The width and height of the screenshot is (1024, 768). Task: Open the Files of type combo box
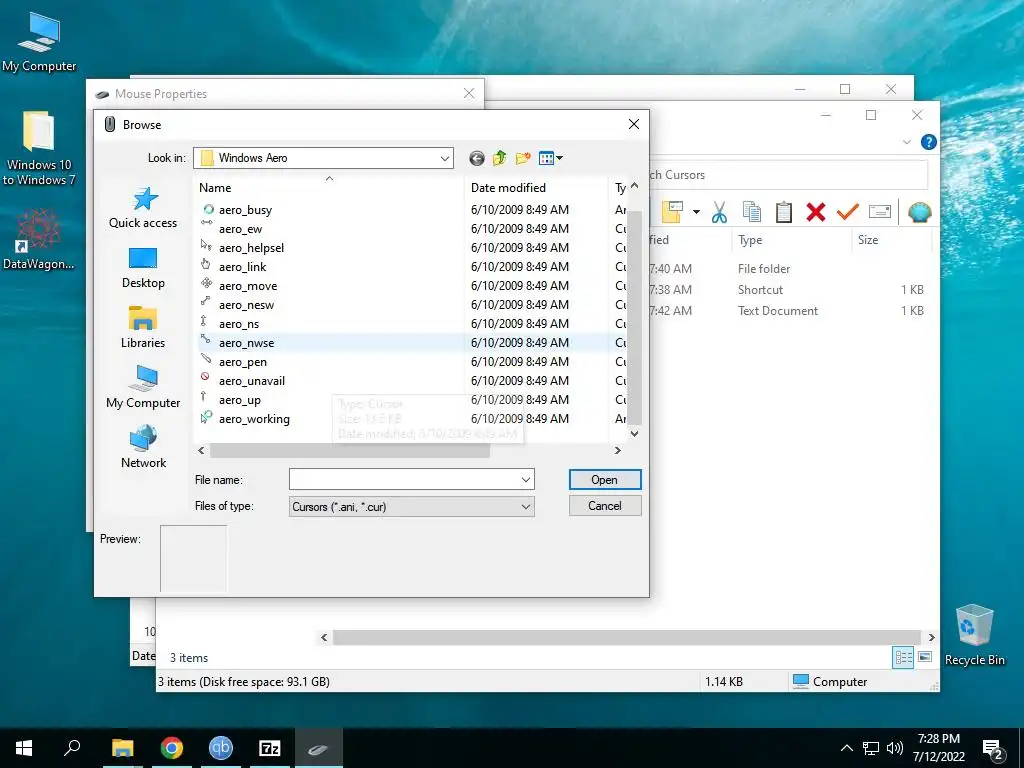coord(411,507)
